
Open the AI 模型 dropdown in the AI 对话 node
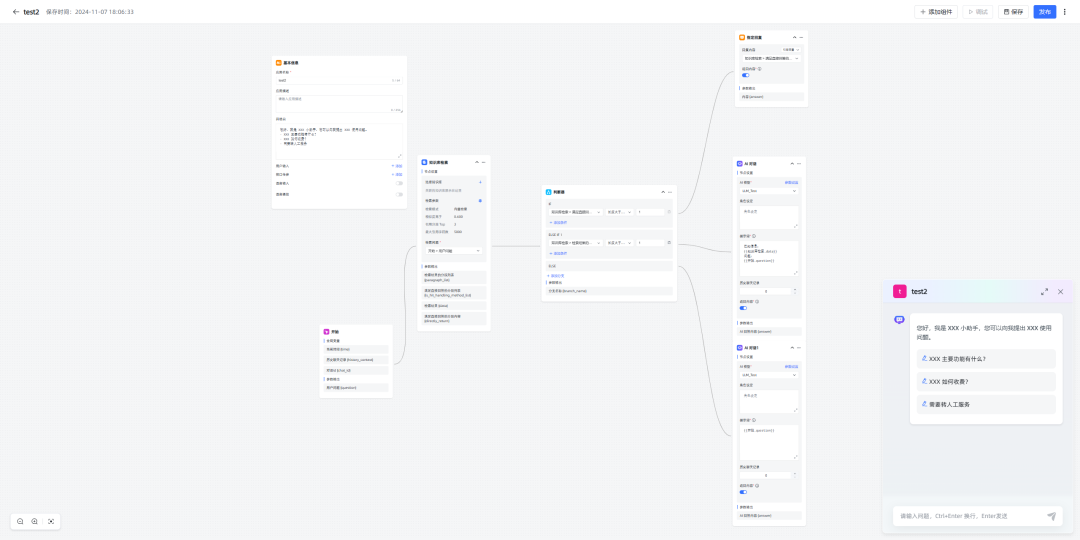(x=768, y=190)
